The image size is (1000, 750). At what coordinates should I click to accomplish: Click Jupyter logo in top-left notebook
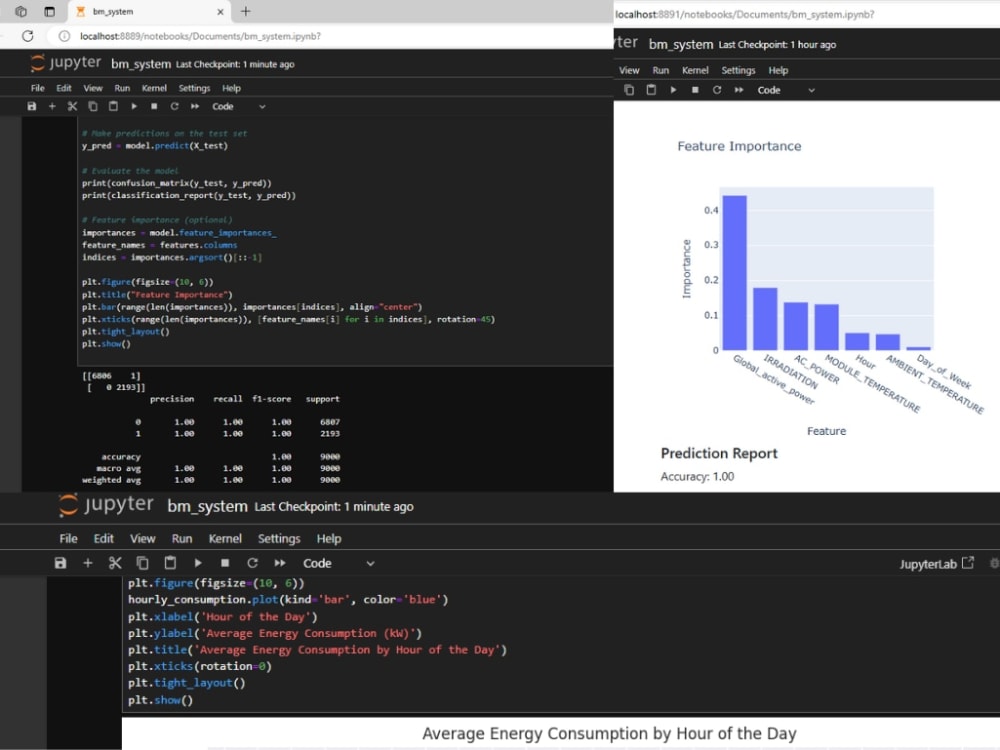coord(66,62)
